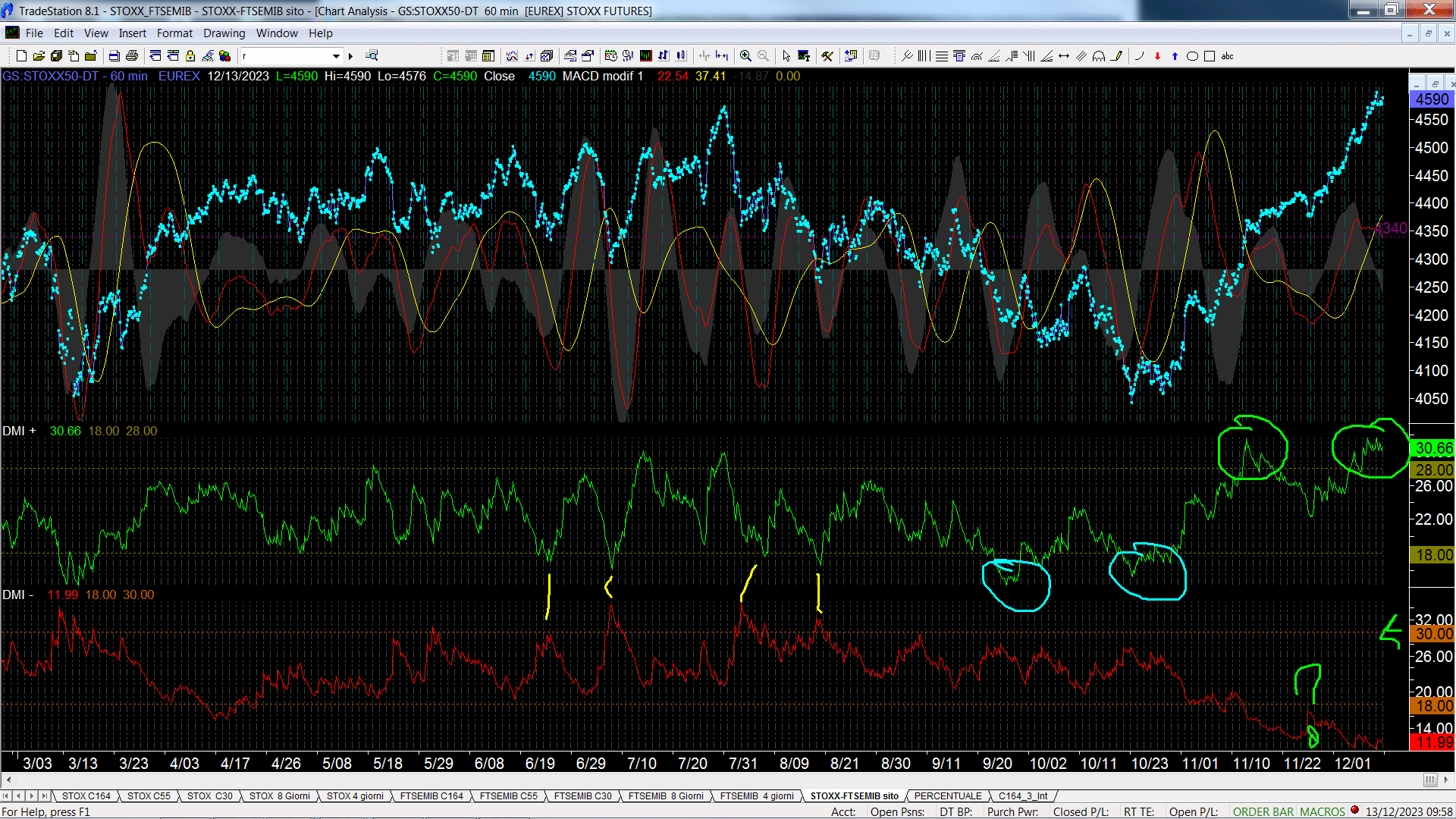The width and height of the screenshot is (1456, 819).
Task: Open the Insert menu
Action: pyautogui.click(x=132, y=33)
